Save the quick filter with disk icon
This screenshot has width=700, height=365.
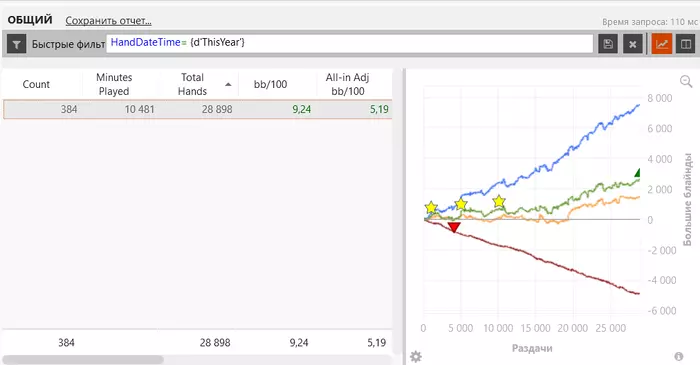point(608,44)
